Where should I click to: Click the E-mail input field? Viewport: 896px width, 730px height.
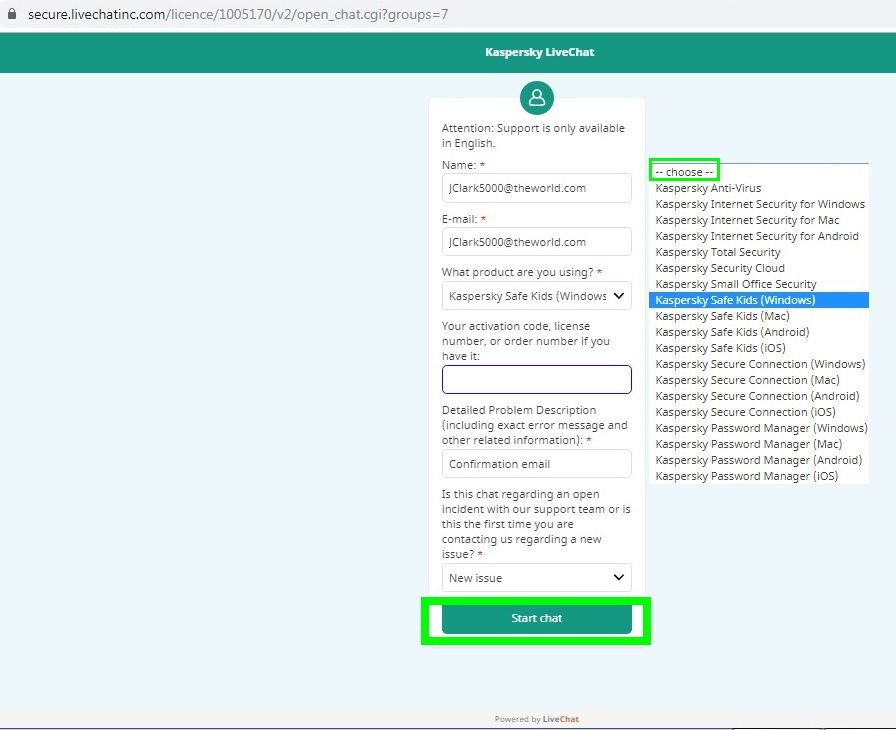[537, 242]
